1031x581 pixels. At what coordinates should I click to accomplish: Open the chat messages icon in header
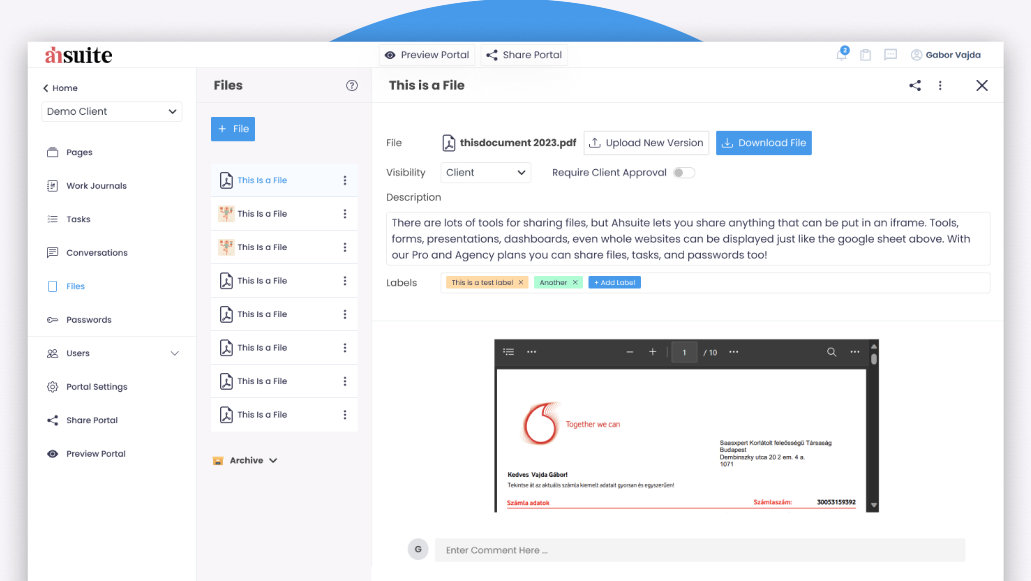coord(890,55)
